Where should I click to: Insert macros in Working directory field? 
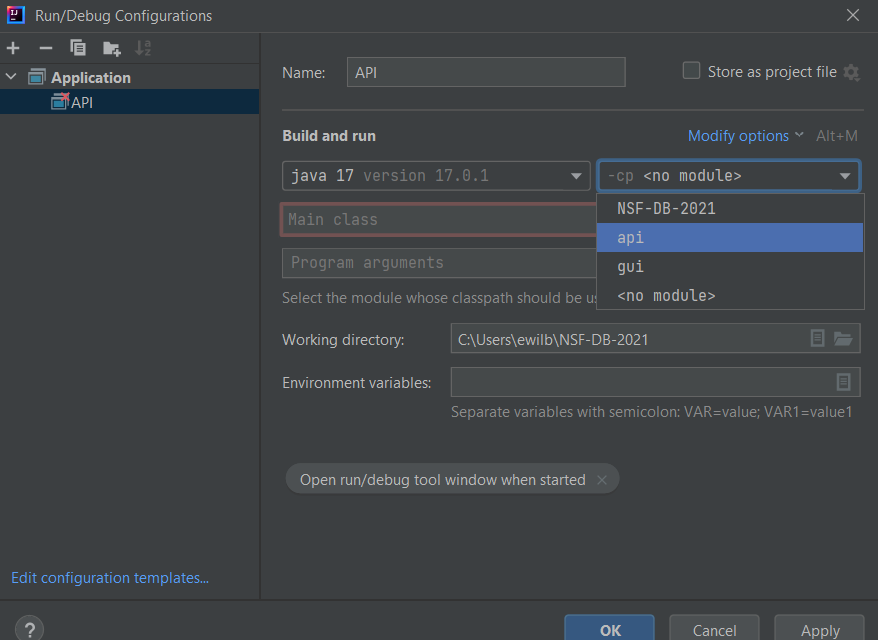tap(817, 338)
